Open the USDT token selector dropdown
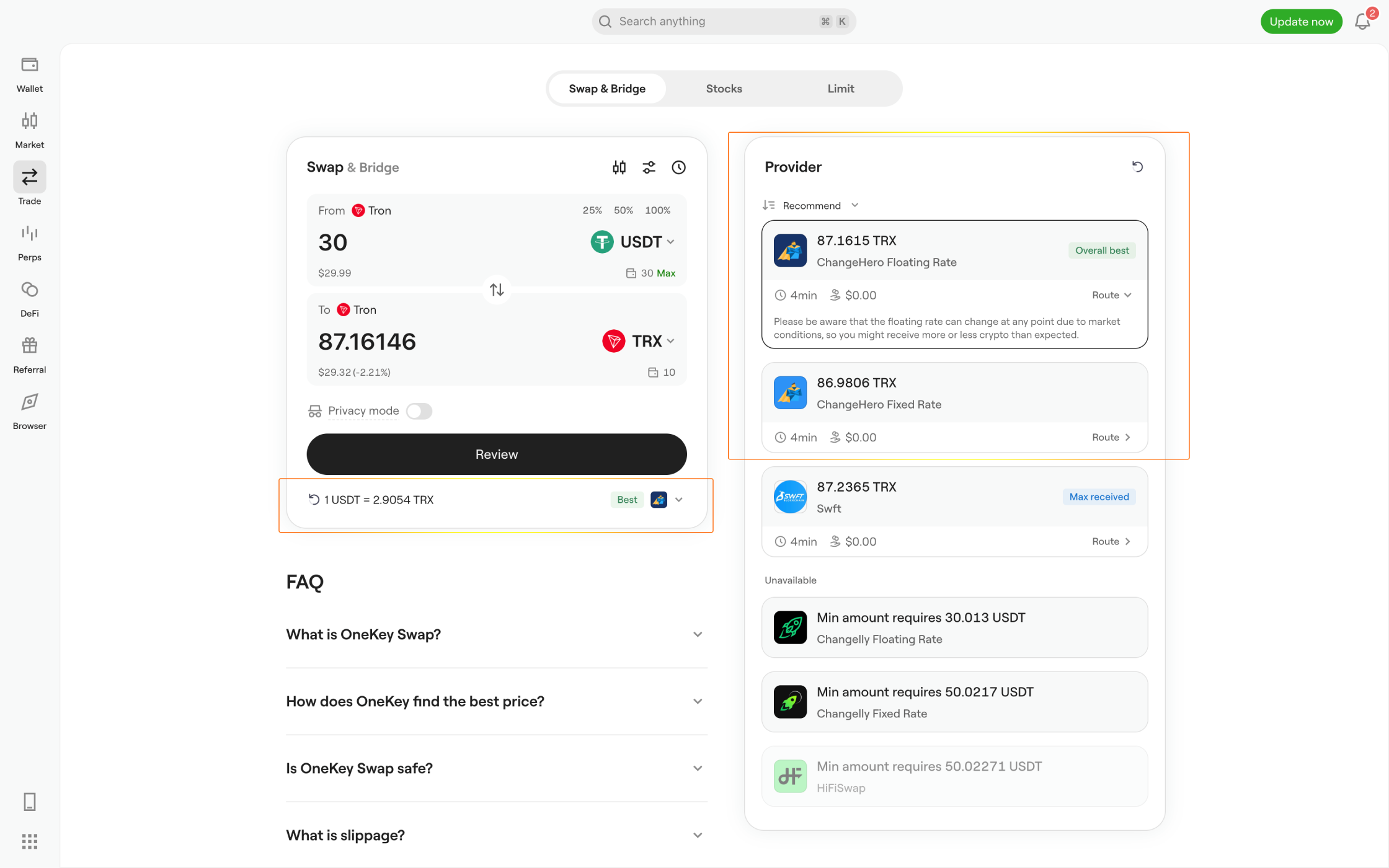This screenshot has width=1389, height=868. 632,242
